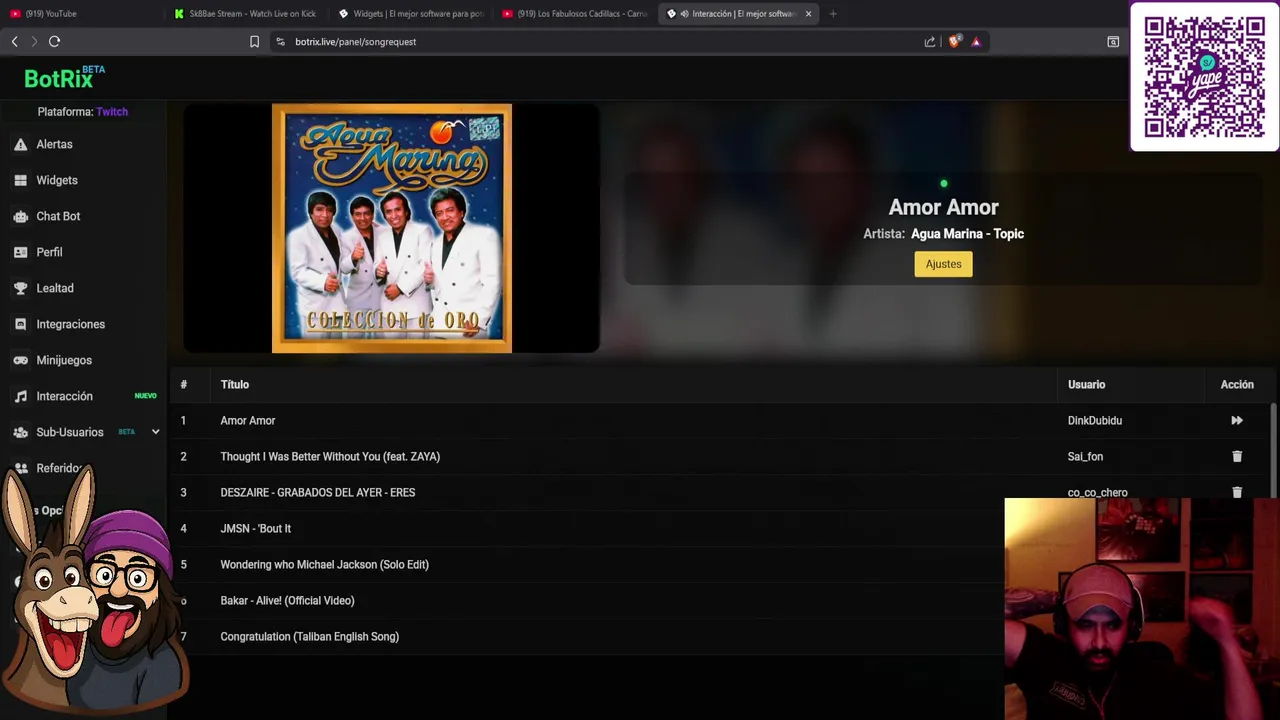Image resolution: width=1280 pixels, height=720 pixels.
Task: Open the Interacción menu item
Action: [64, 396]
